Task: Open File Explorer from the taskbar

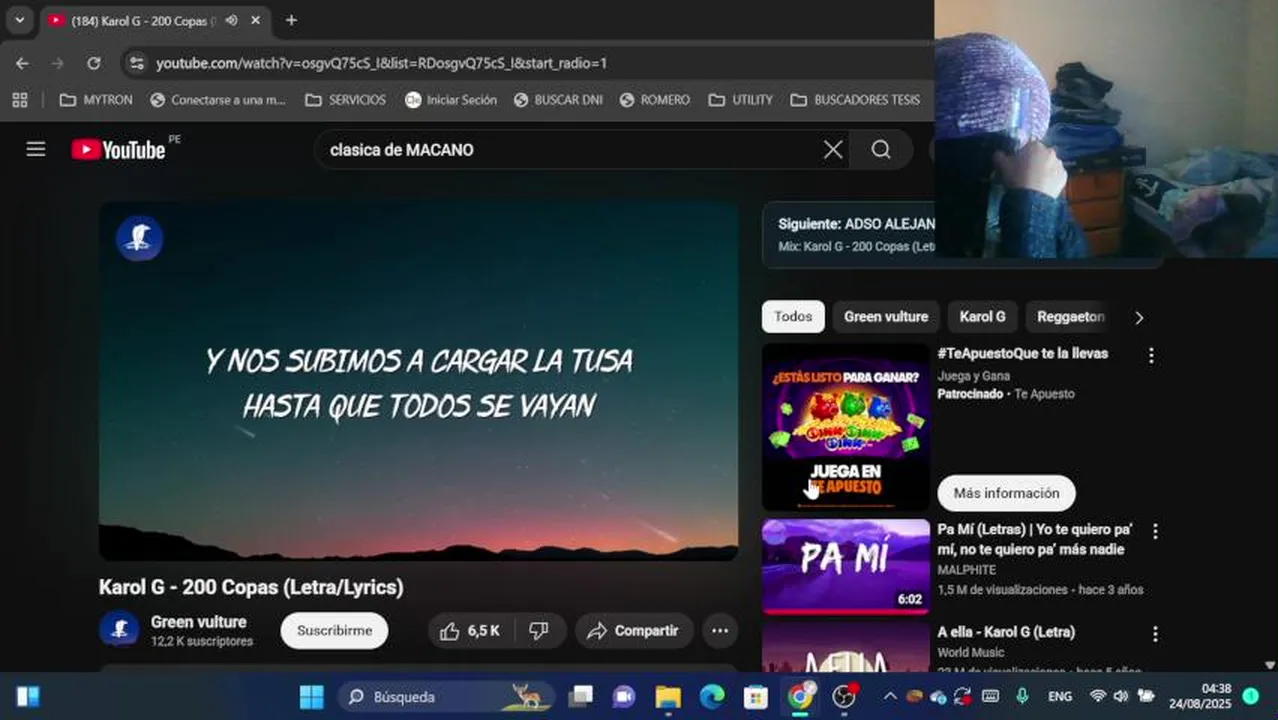Action: coord(668,696)
